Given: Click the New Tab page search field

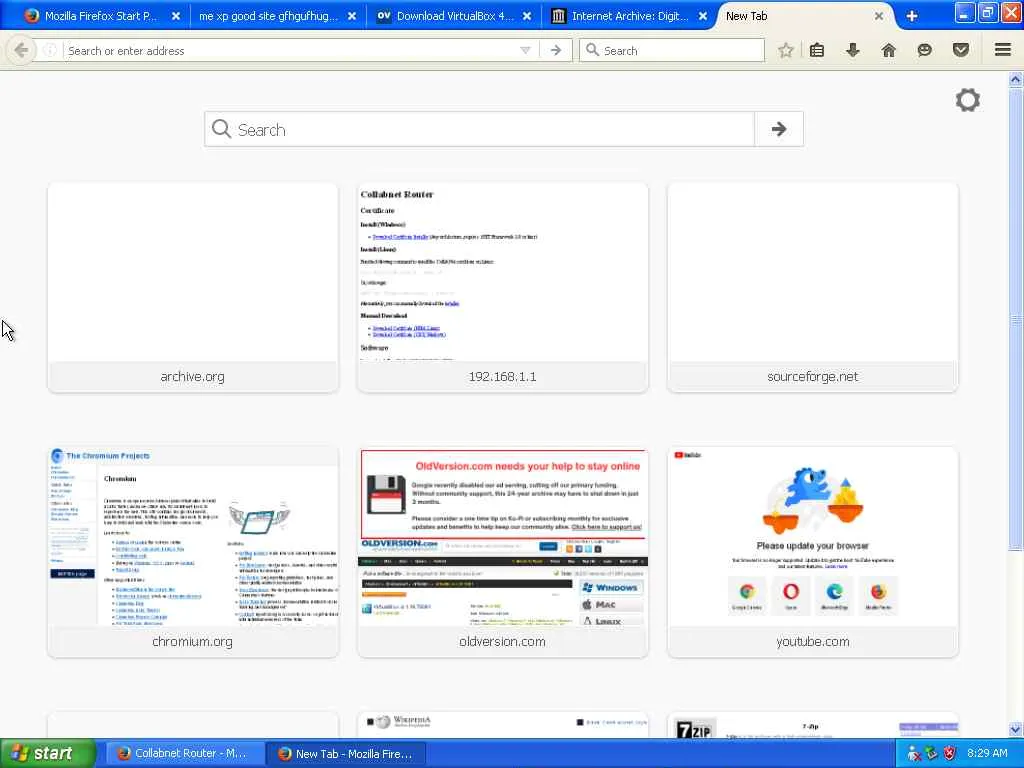Looking at the screenshot, I should [480, 129].
